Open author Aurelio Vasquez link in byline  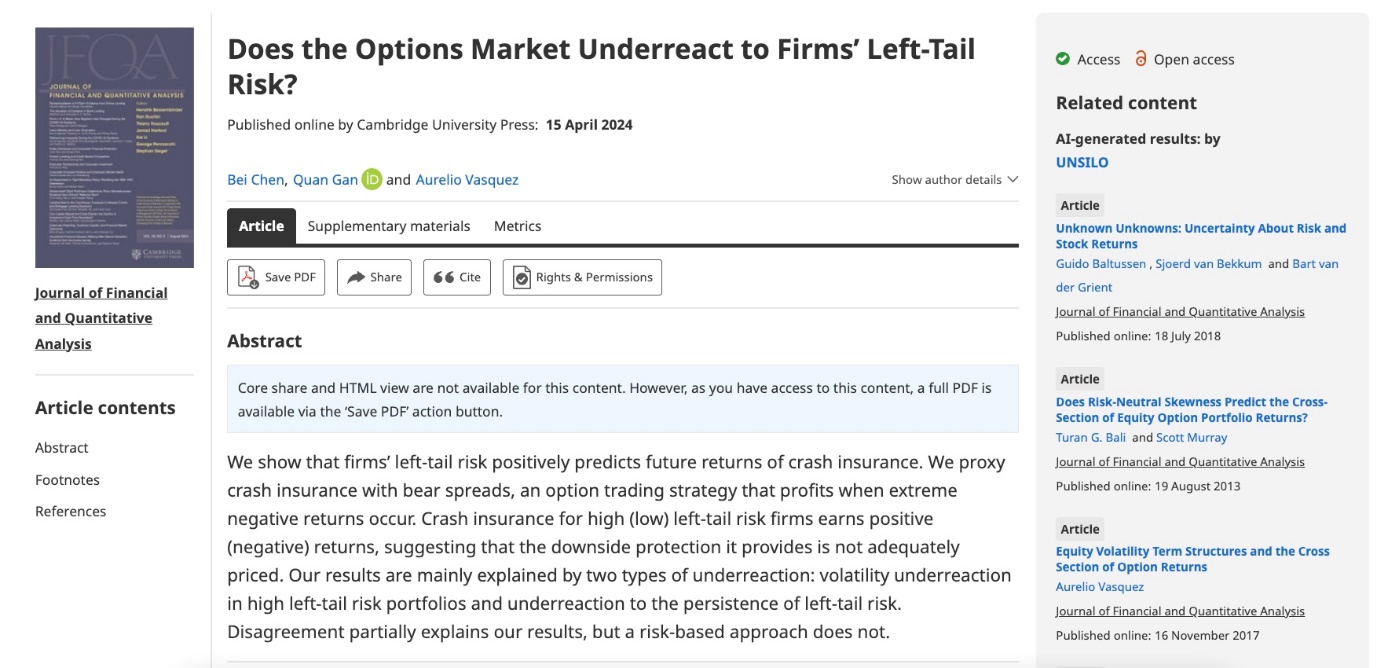(466, 180)
